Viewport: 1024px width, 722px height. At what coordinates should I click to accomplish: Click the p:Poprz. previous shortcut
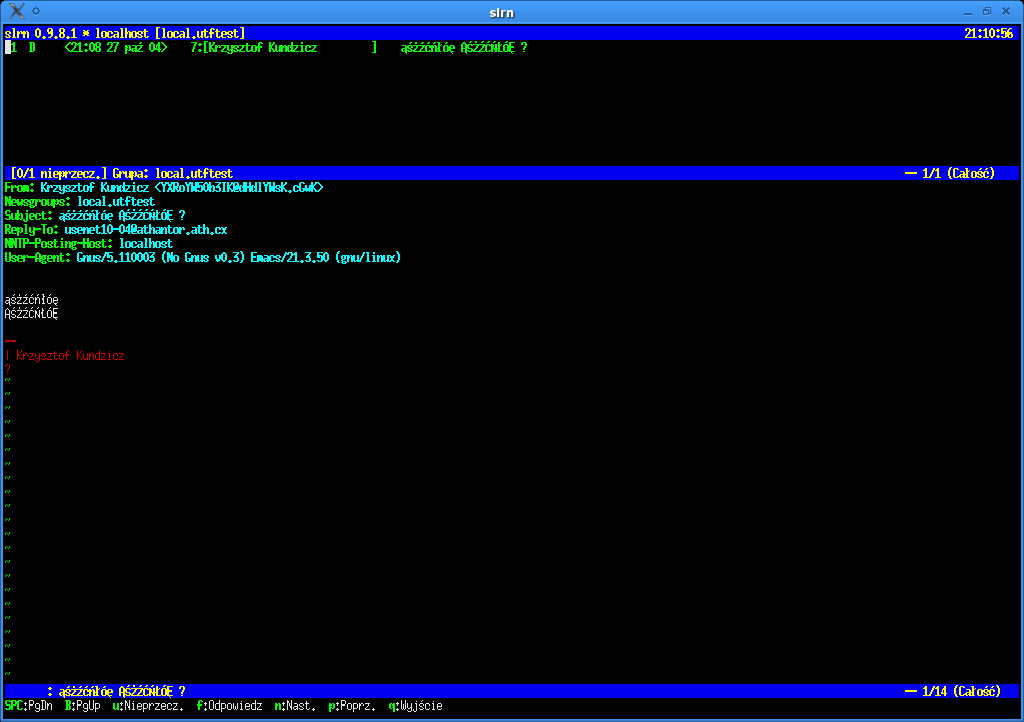352,706
